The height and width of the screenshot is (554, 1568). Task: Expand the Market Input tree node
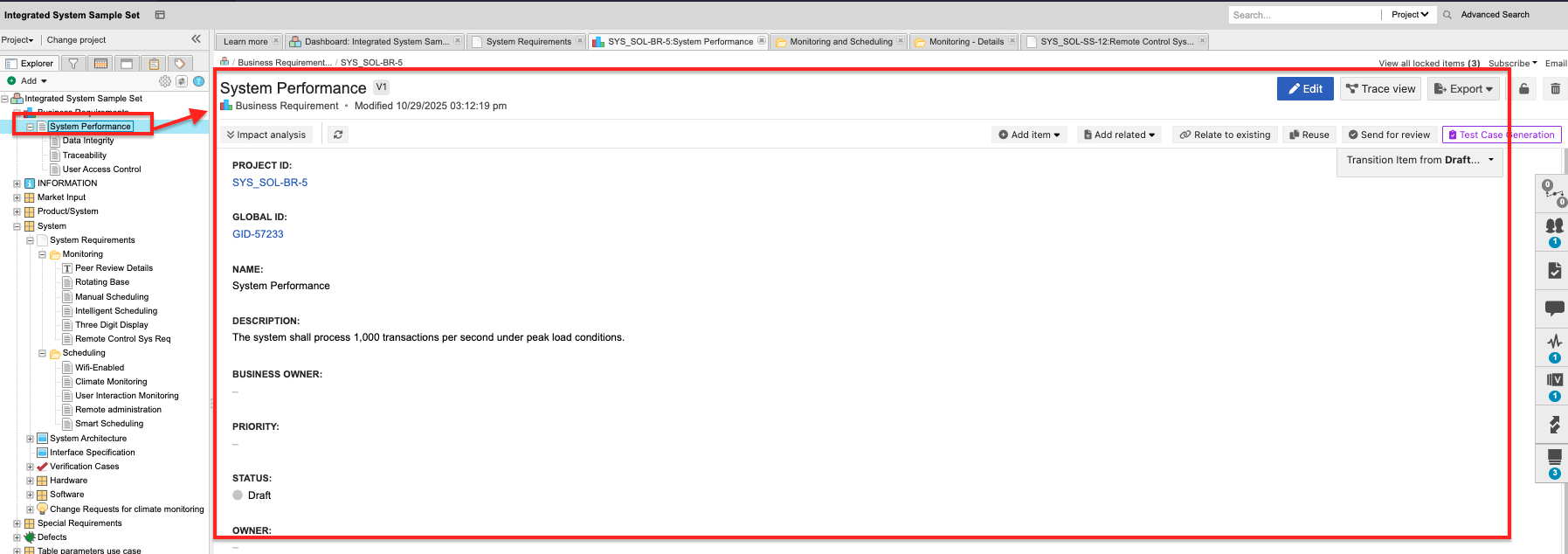pos(17,197)
